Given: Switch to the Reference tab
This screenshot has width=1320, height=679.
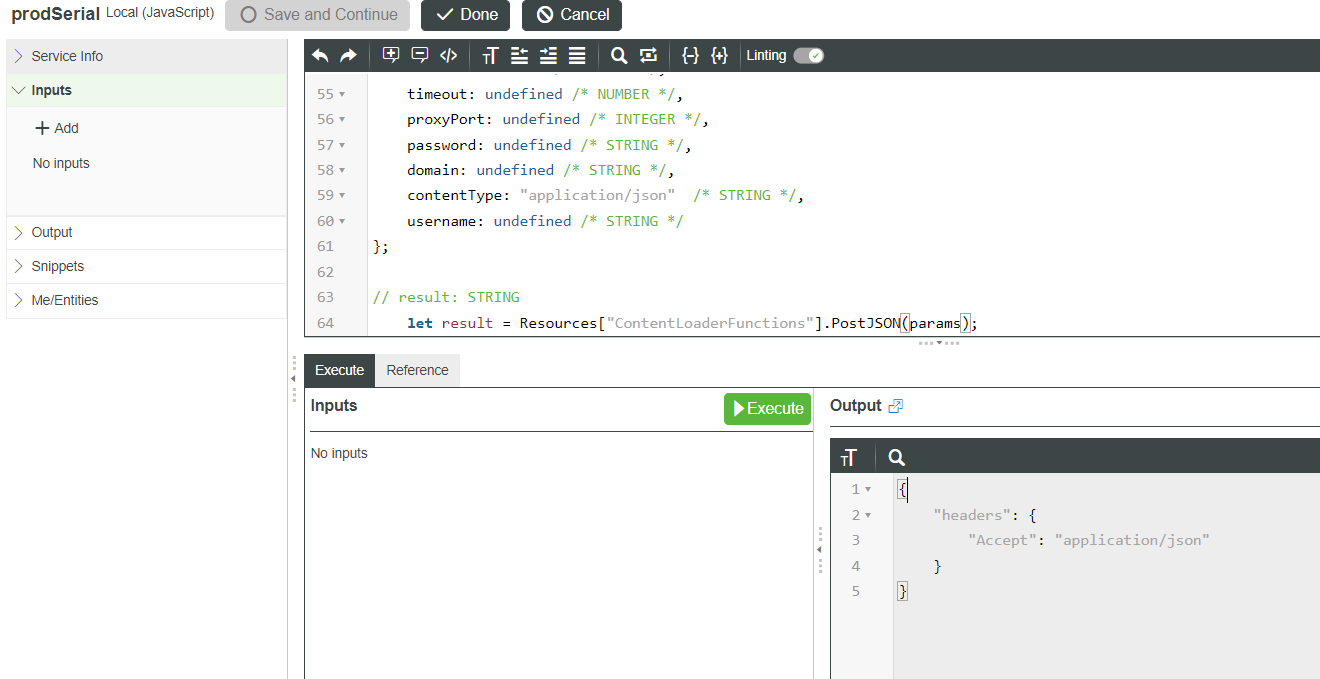Looking at the screenshot, I should 417,370.
